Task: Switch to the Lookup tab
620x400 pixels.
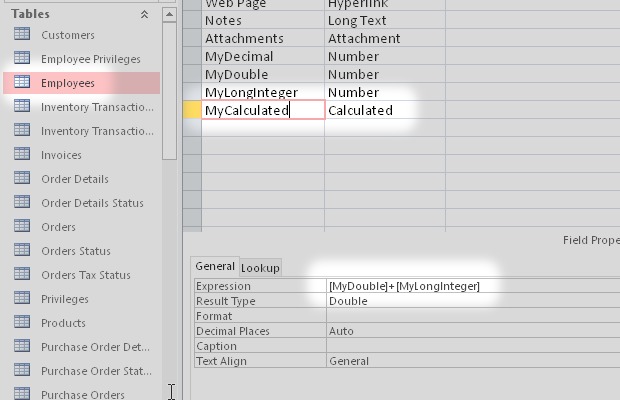Action: (x=261, y=268)
